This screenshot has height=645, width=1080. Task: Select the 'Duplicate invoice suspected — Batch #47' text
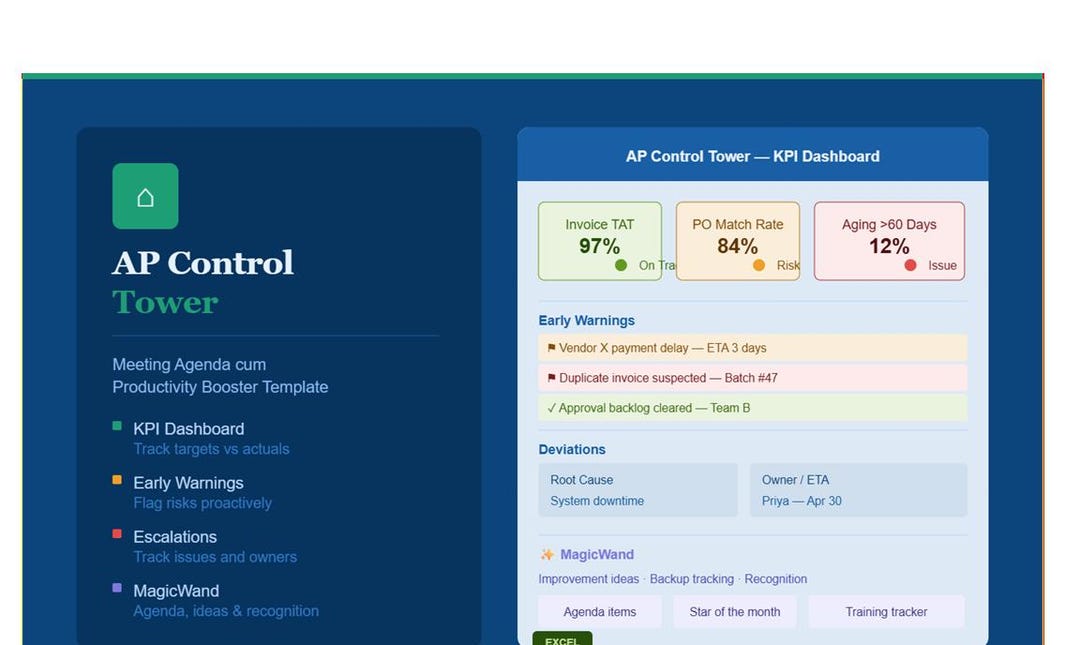point(668,378)
